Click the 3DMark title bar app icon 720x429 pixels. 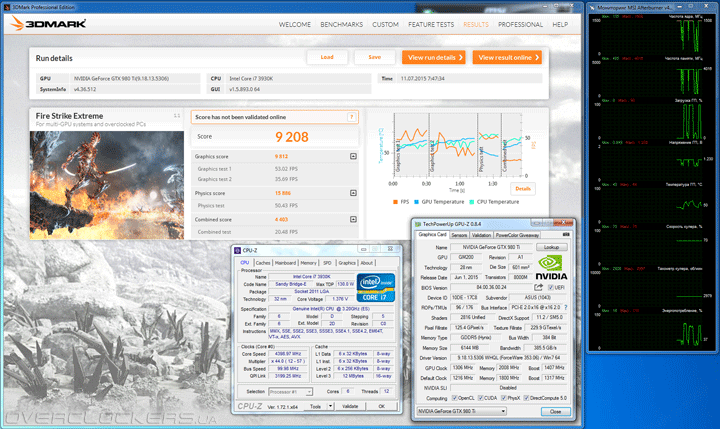6,7
